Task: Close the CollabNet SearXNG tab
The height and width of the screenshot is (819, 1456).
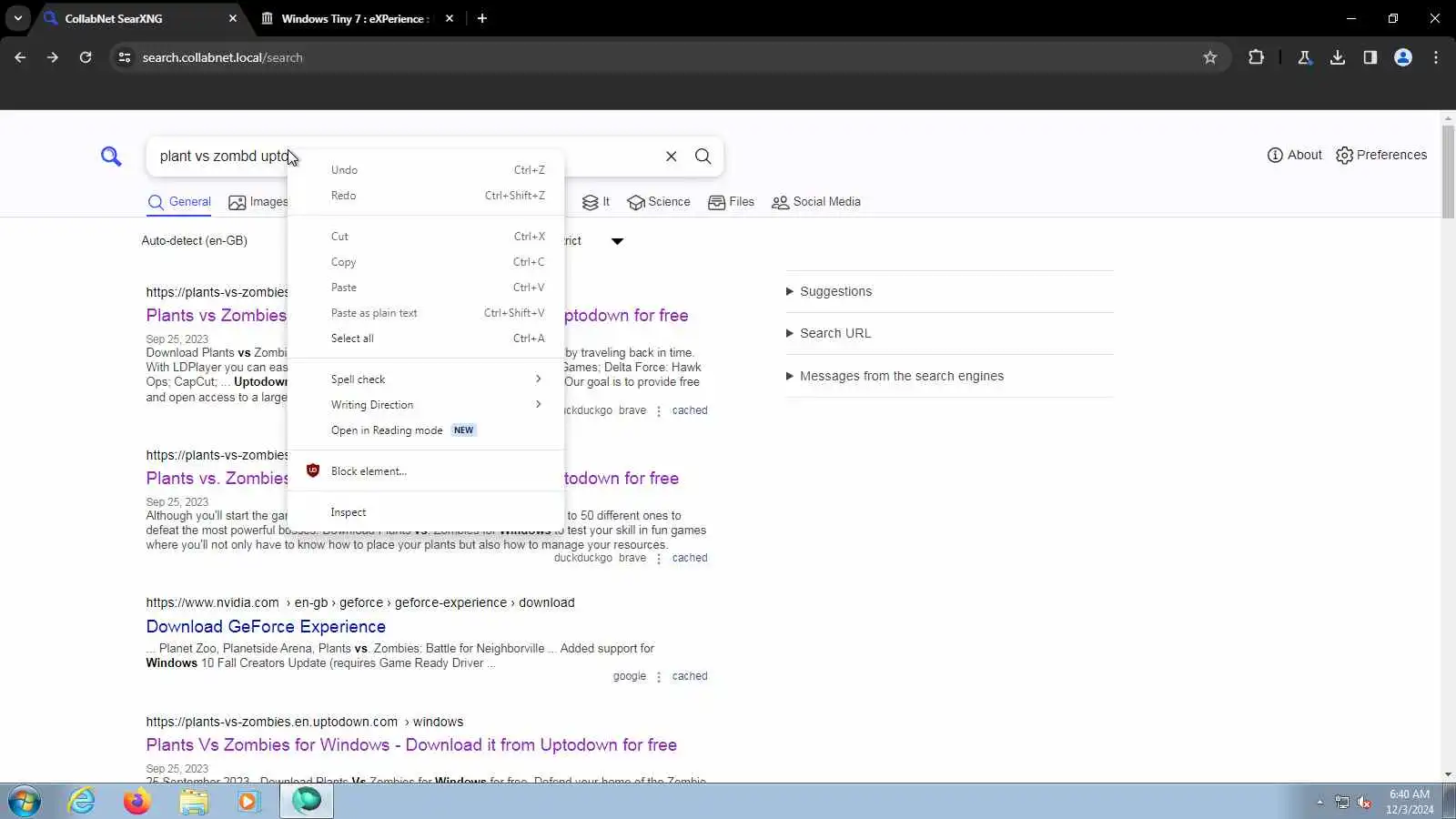Action: point(233,18)
